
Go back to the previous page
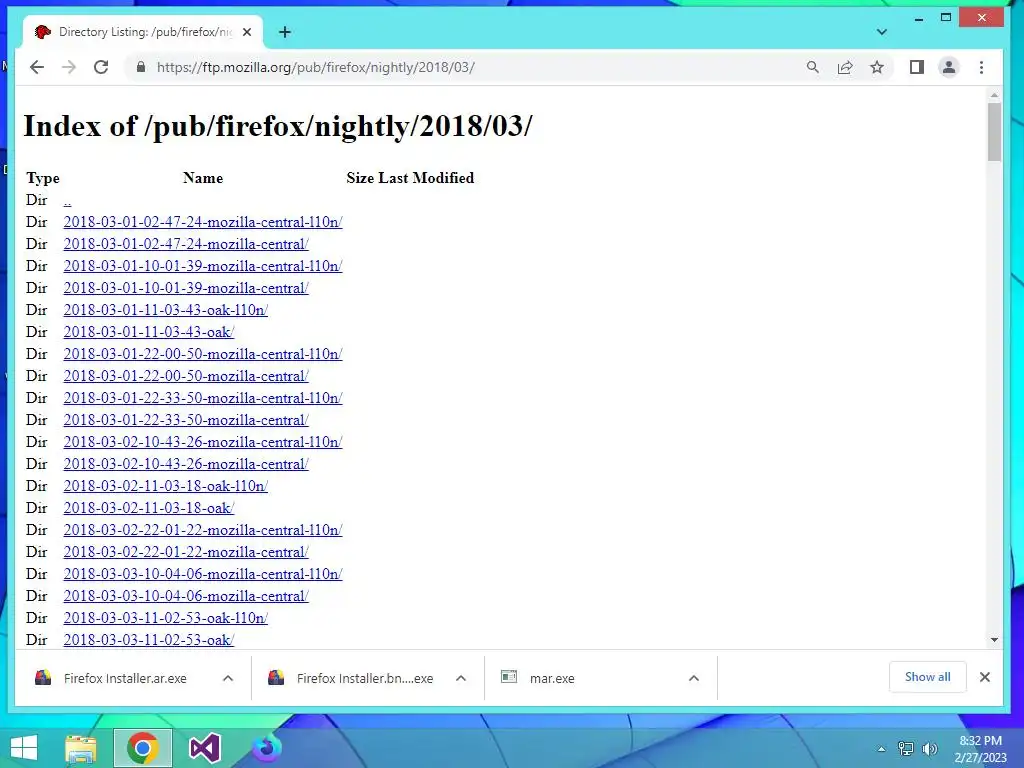(37, 67)
